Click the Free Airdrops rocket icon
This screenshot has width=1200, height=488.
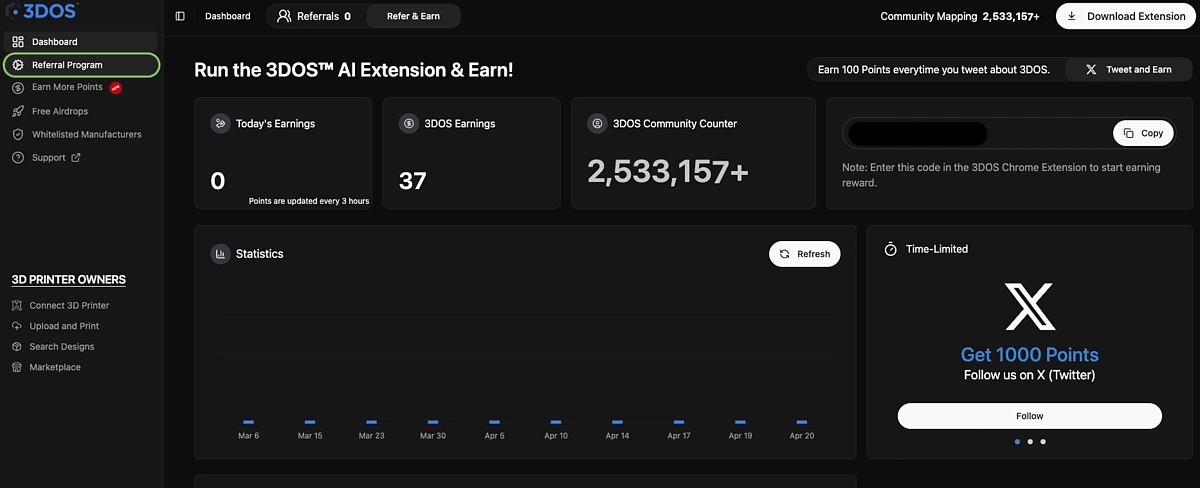click(18, 111)
